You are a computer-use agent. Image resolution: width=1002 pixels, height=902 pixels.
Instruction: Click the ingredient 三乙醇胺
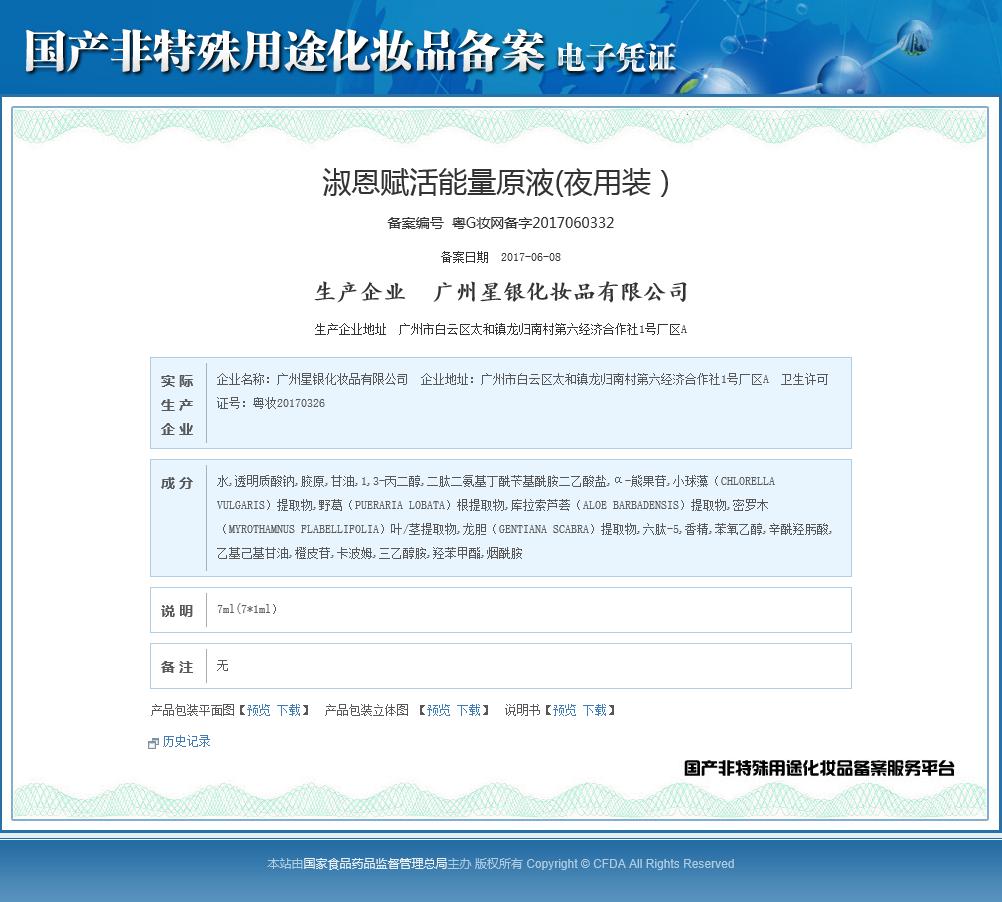tap(403, 553)
